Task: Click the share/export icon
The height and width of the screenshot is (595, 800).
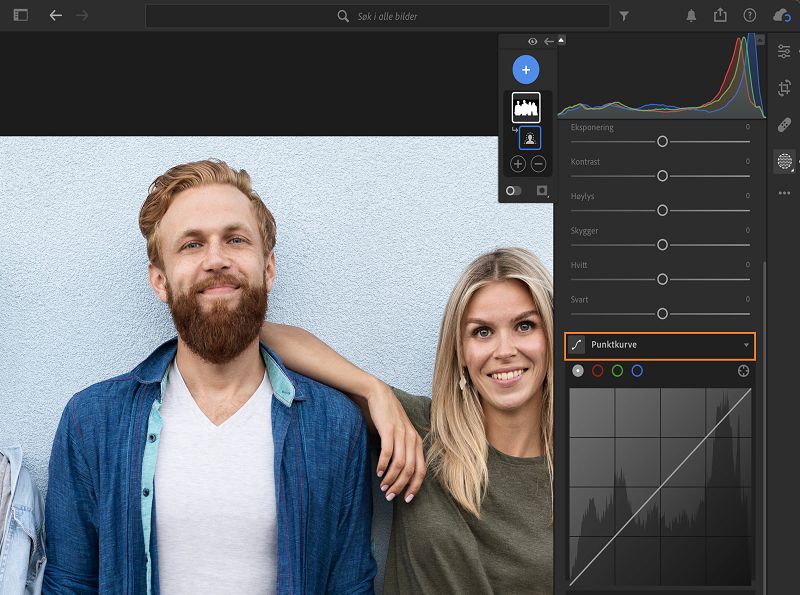Action: click(720, 15)
